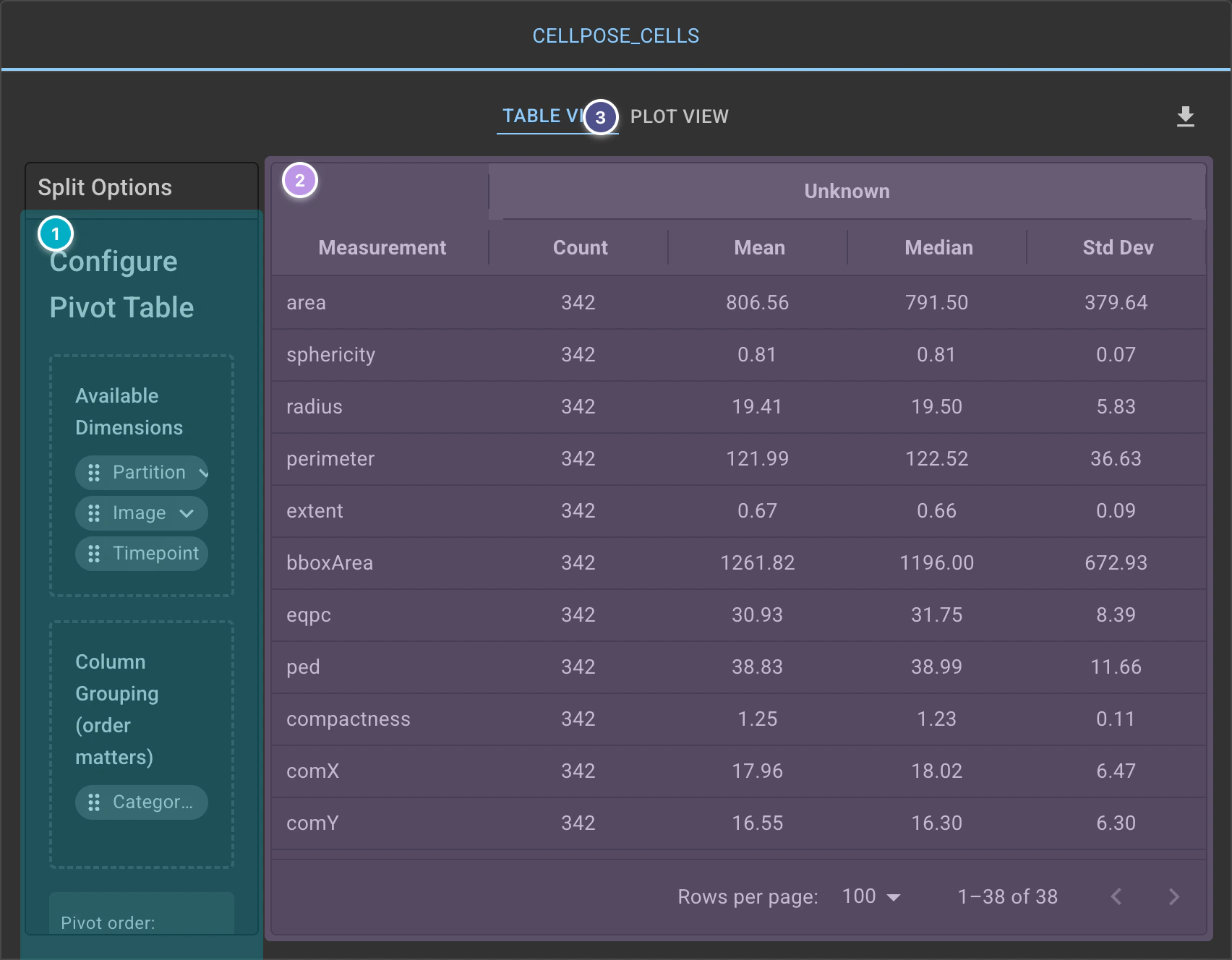Select the Table View tab

(x=557, y=116)
